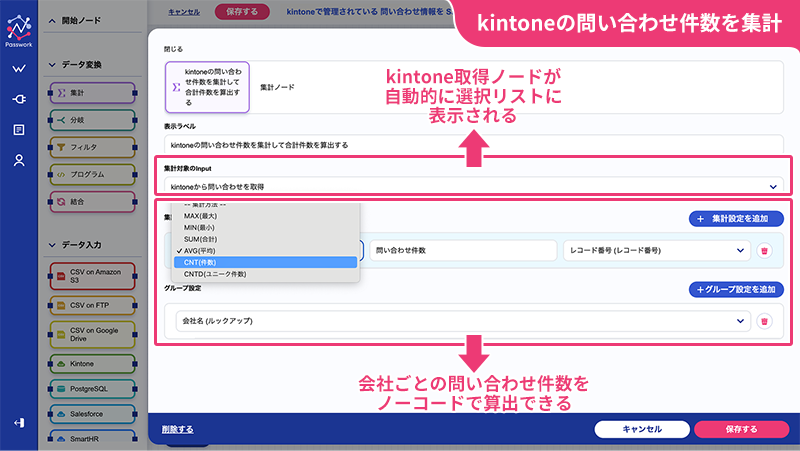
Task: Click the 閉じる close link
Action: (173, 49)
